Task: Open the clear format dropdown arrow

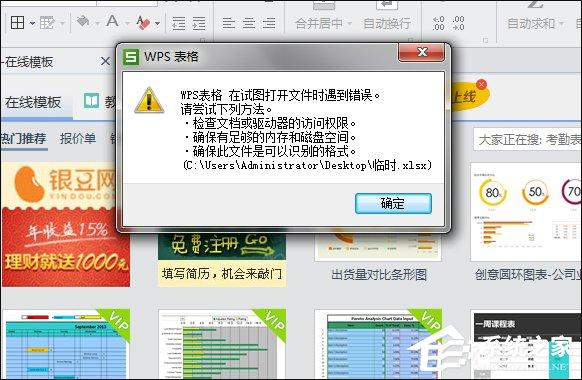Action: click(157, 23)
